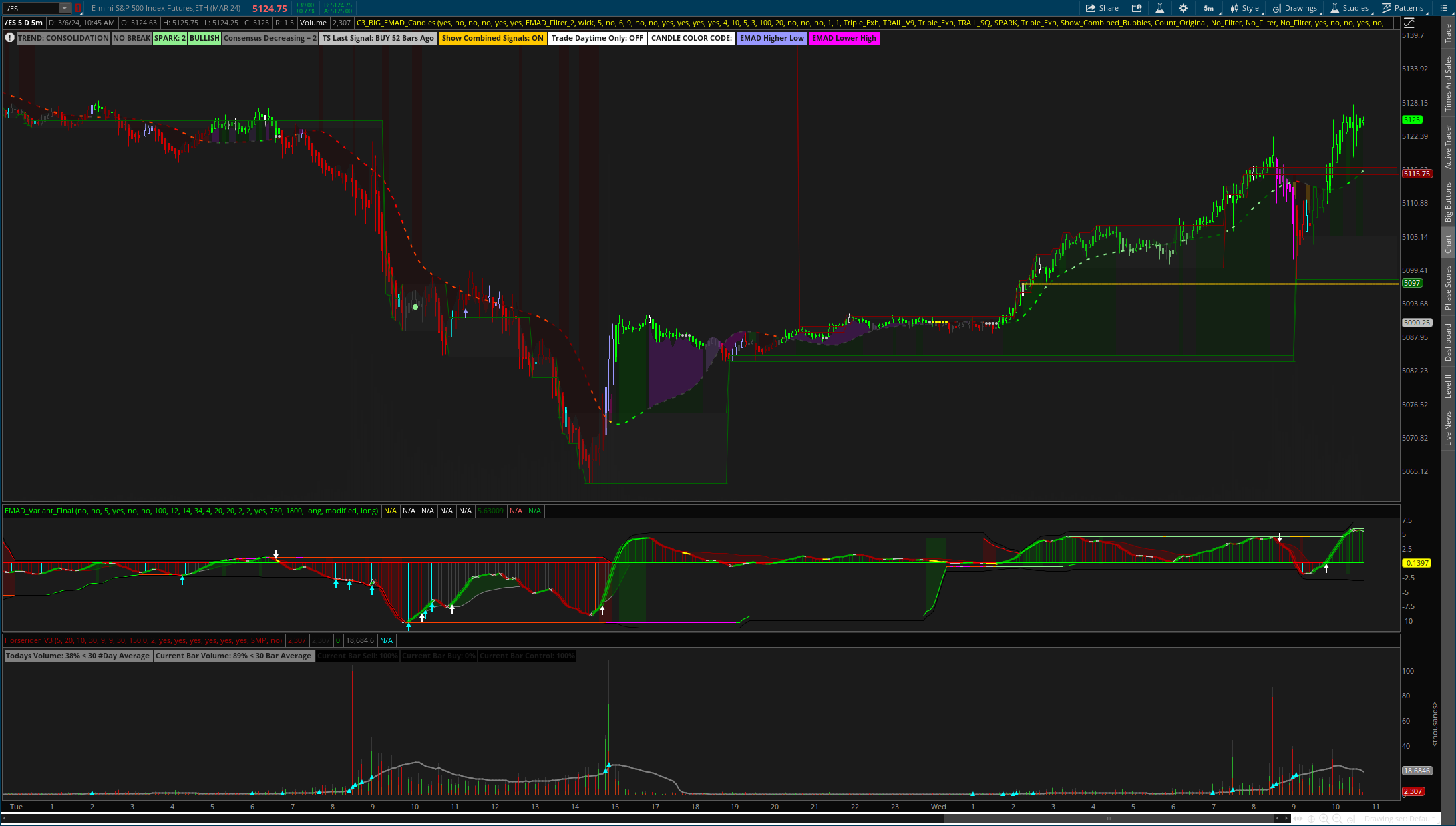Viewport: 1456px width, 826px height.
Task: Click the crosshair pan icon
Action: pyautogui.click(x=1311, y=819)
